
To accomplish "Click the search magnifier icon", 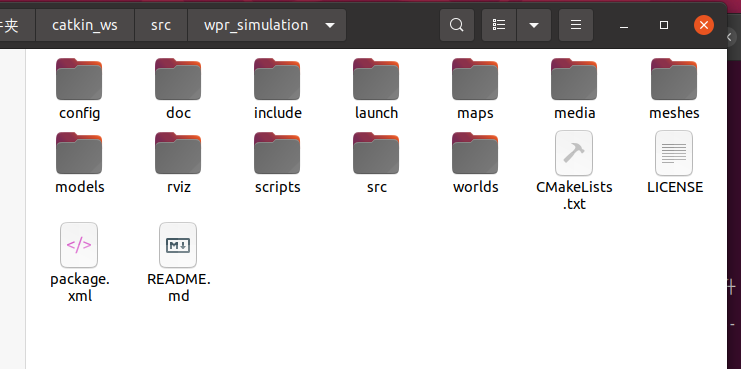I will (457, 25).
